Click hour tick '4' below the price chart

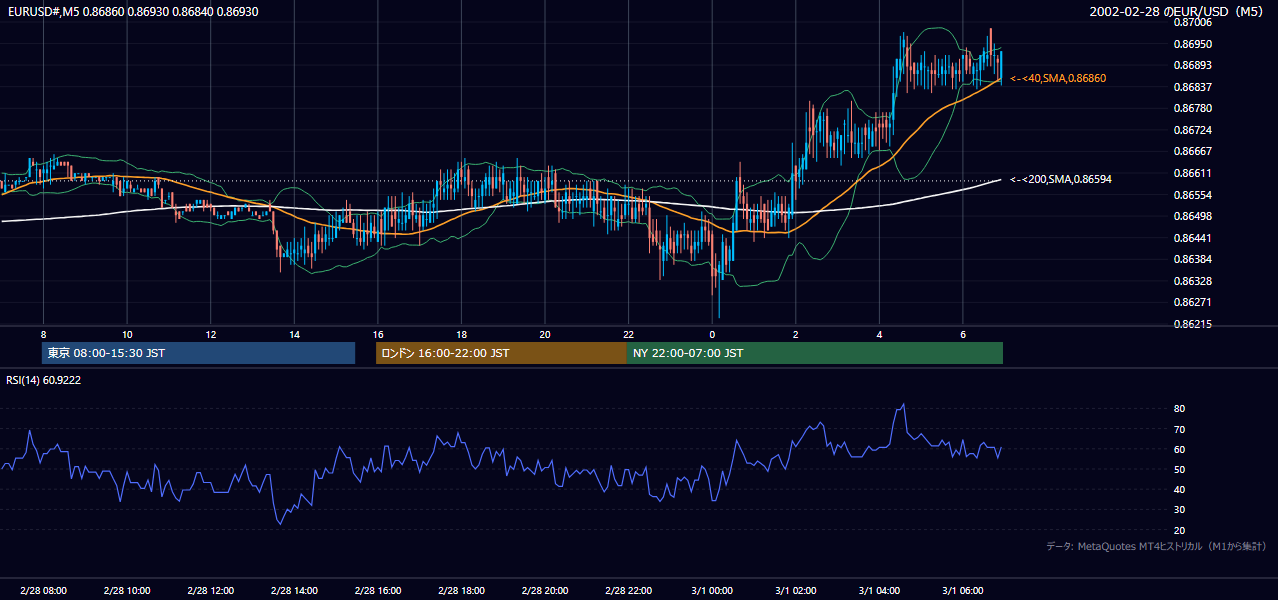[879, 334]
